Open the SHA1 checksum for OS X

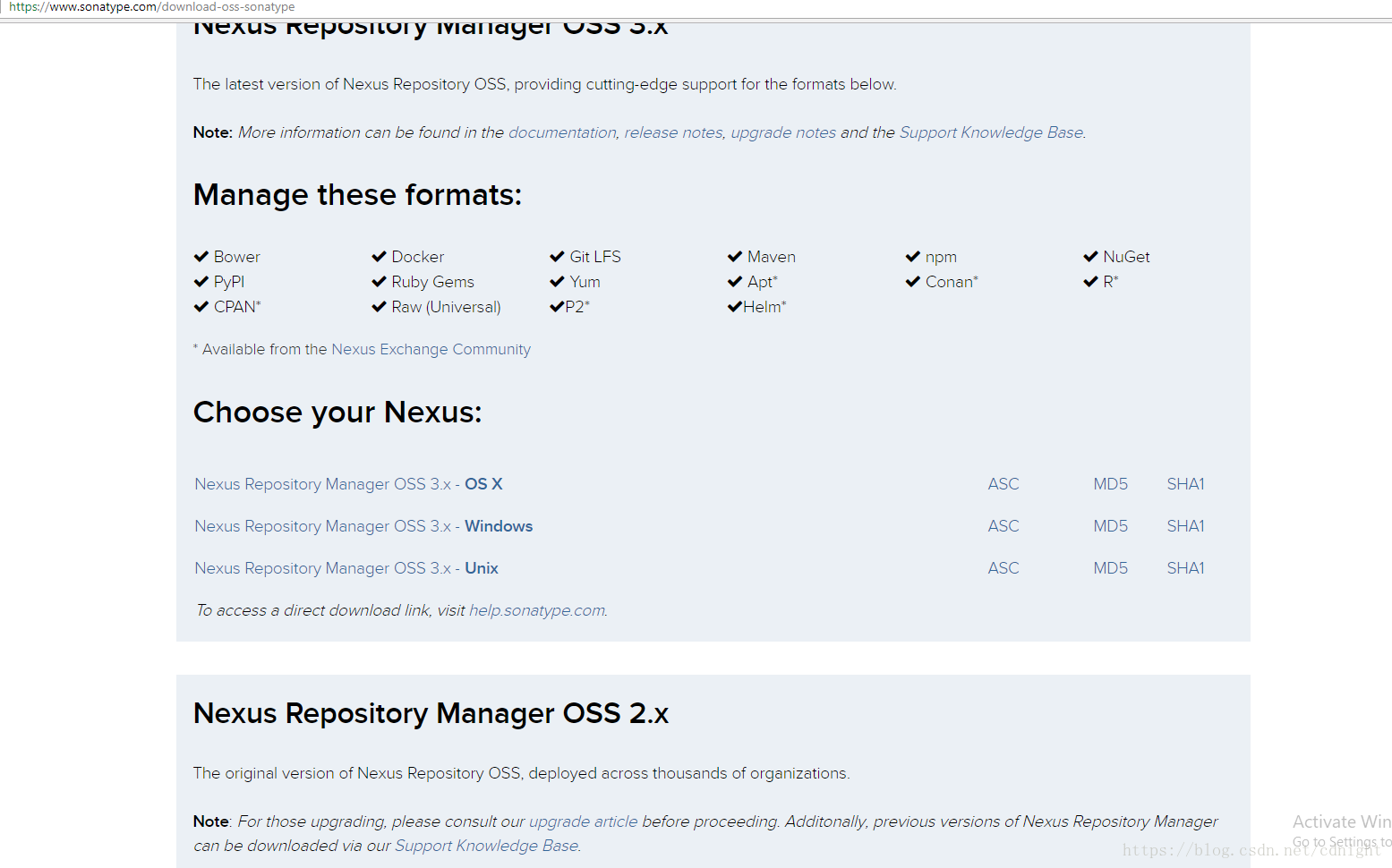point(1185,484)
